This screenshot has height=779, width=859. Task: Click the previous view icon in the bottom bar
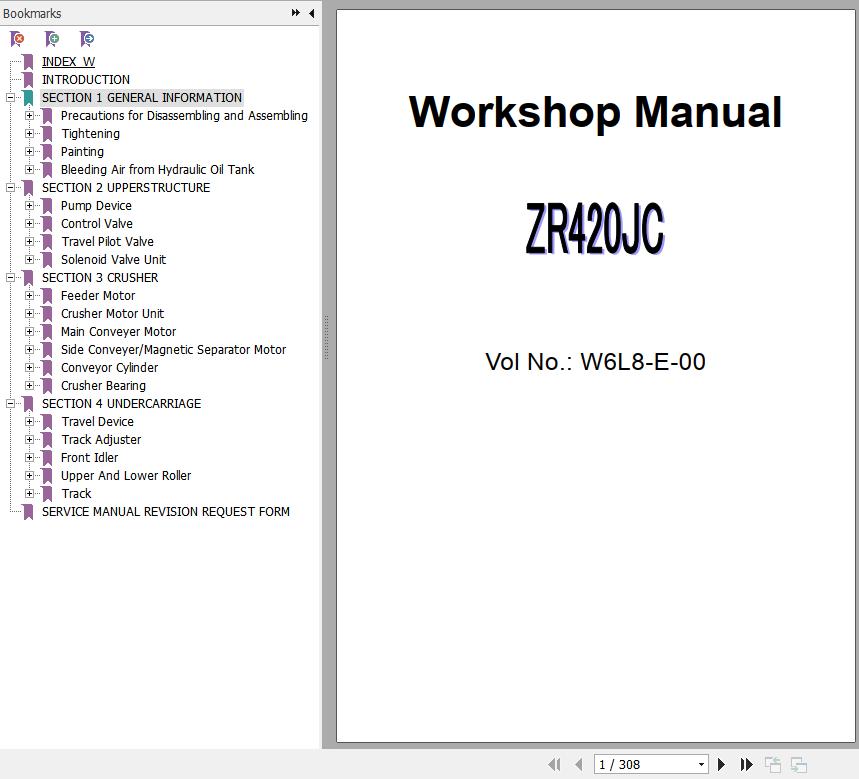772,765
